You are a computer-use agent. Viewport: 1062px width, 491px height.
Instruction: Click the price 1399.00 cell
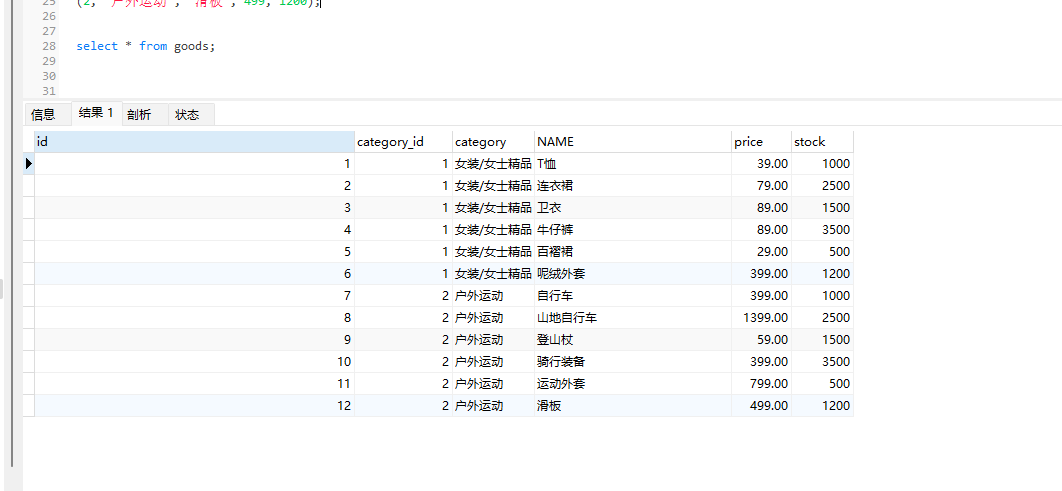tap(761, 318)
